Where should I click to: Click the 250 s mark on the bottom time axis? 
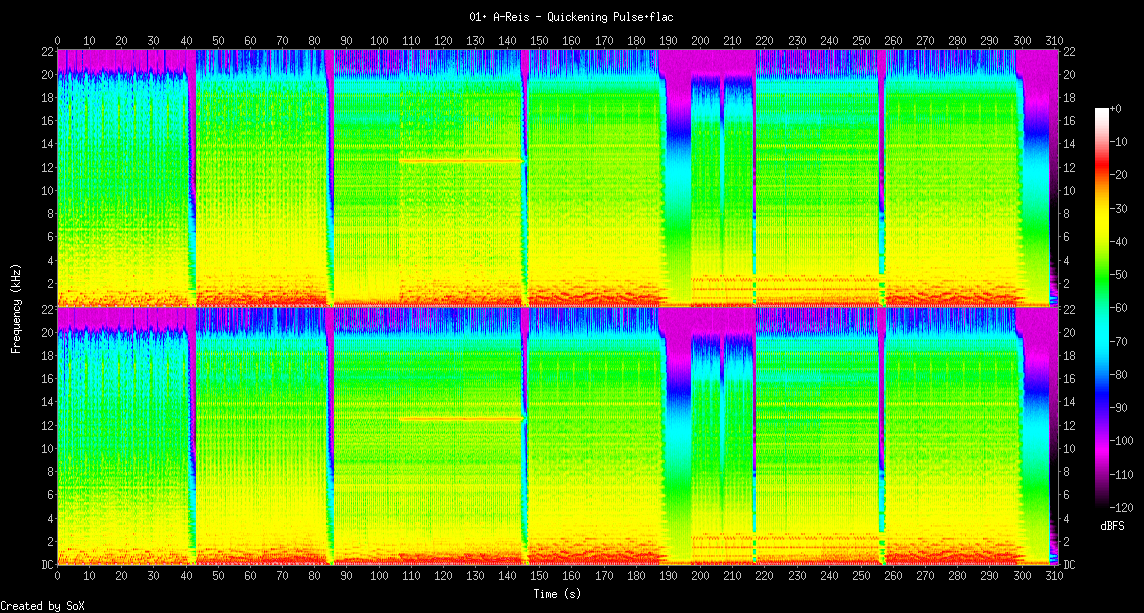[x=861, y=576]
